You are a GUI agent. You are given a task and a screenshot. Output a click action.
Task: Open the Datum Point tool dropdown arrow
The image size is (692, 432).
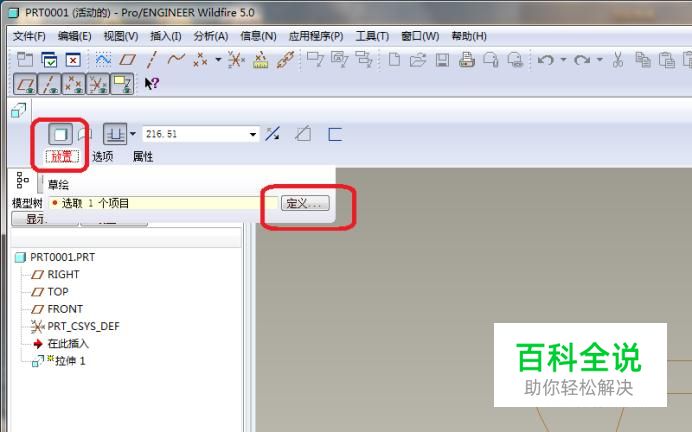(218, 59)
